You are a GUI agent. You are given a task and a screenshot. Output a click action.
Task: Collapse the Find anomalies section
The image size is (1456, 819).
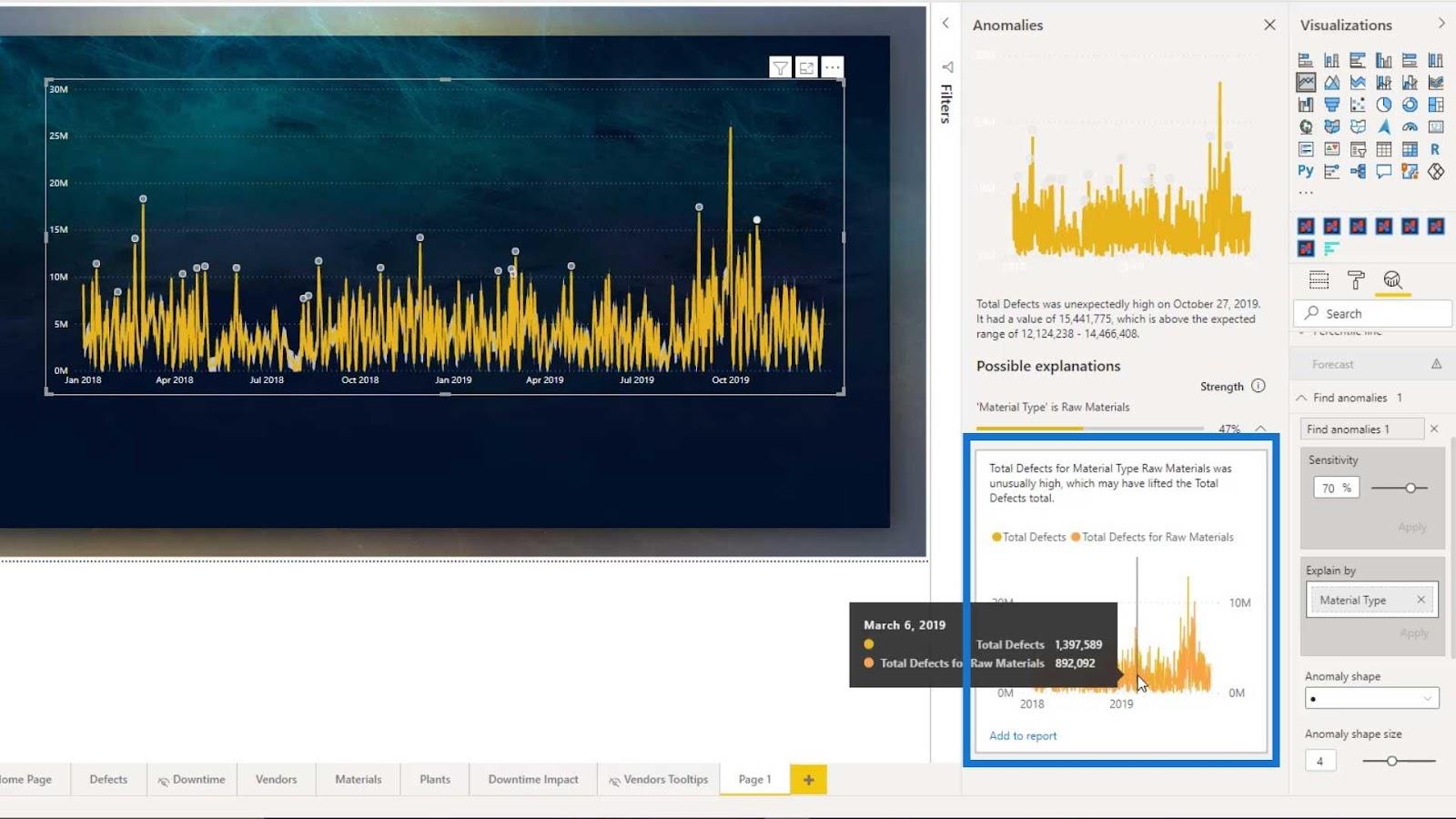pos(1301,398)
